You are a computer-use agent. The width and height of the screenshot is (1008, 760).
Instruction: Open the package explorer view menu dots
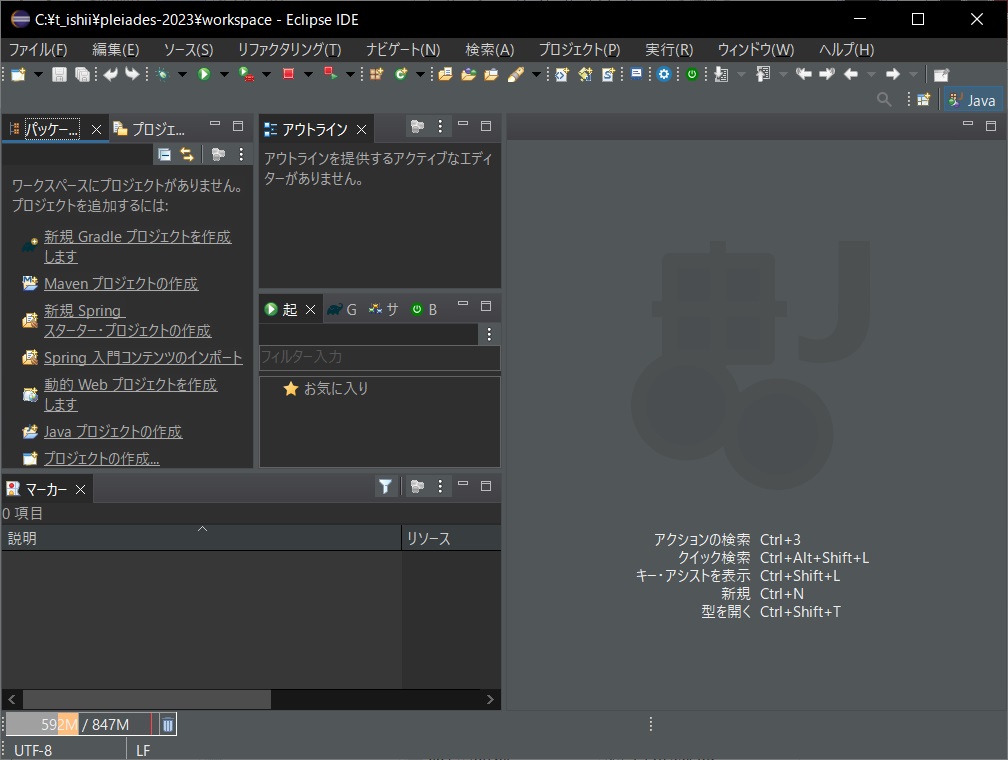pyautogui.click(x=241, y=154)
